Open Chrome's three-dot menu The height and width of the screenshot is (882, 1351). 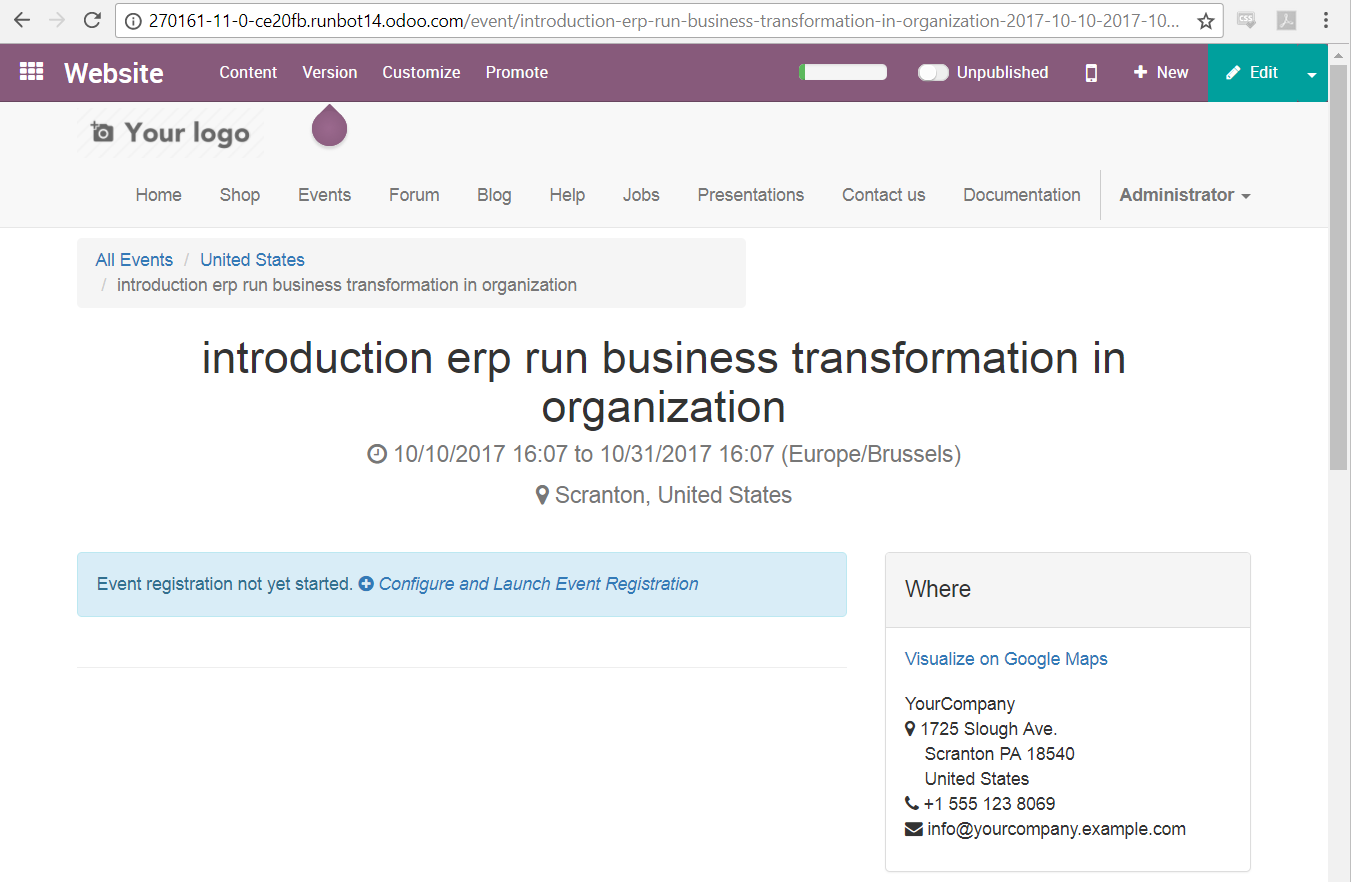[1326, 20]
